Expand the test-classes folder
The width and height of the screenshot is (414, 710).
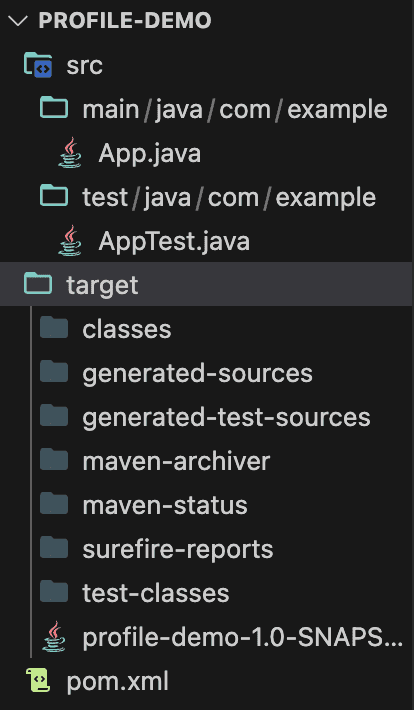point(156,593)
